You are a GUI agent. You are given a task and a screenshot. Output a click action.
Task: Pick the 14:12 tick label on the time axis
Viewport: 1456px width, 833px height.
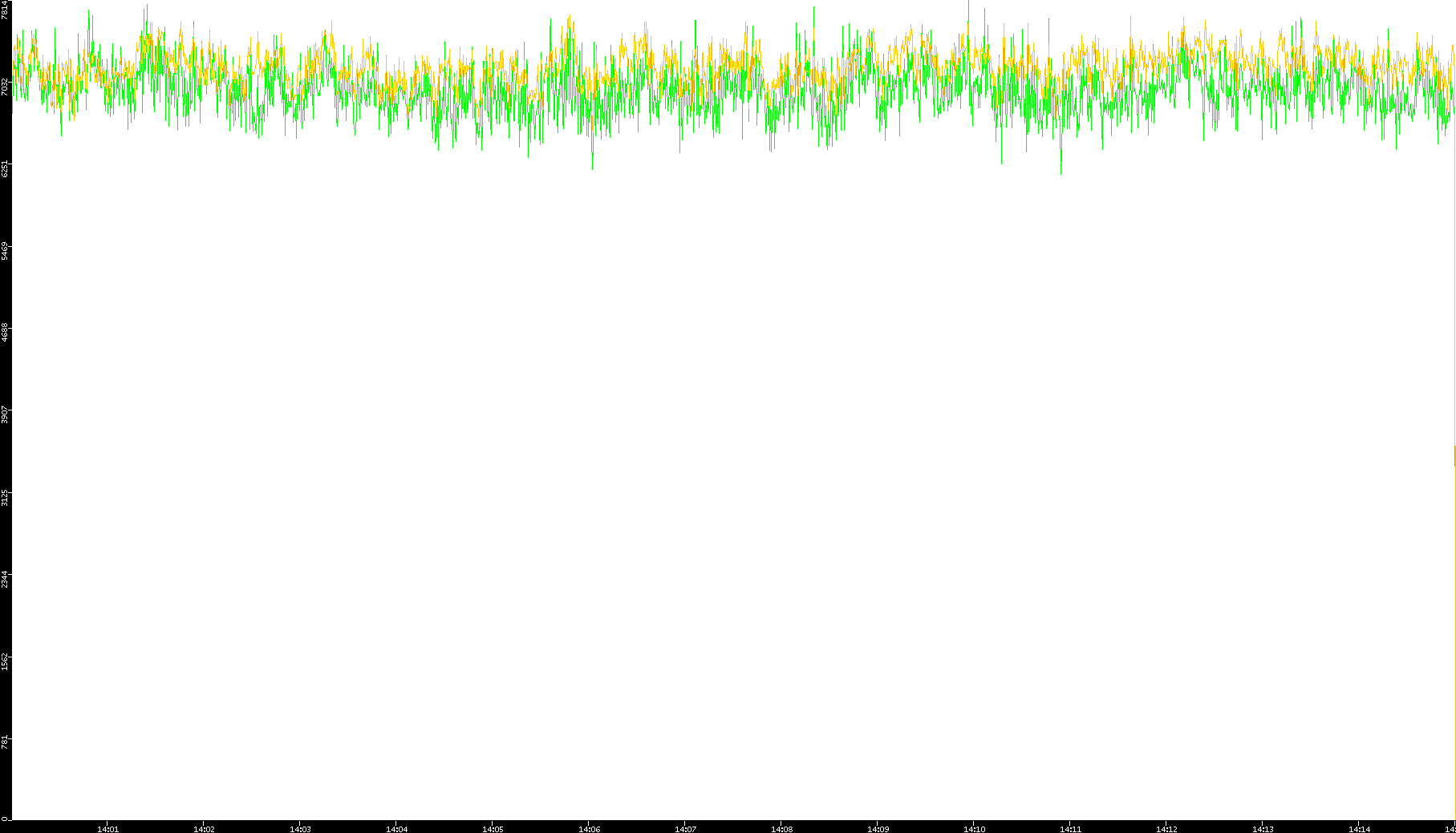pos(1166,829)
